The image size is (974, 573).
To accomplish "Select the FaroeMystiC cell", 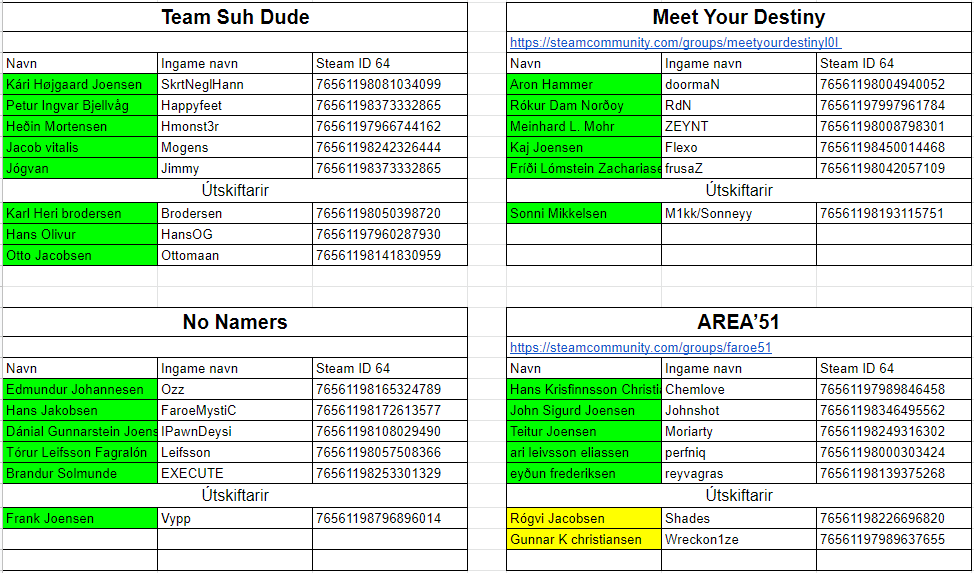I will click(235, 411).
